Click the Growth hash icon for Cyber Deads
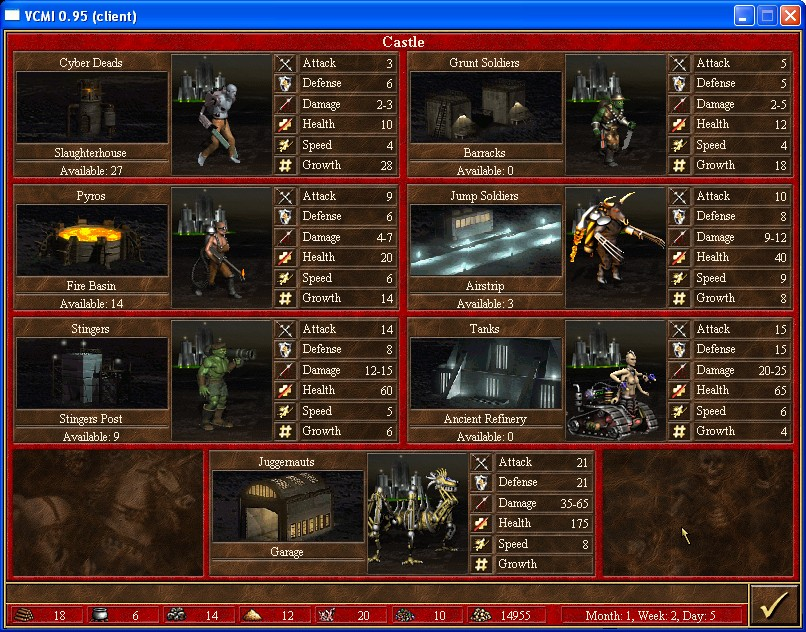Screen dimensions: 806x632 click(285, 166)
